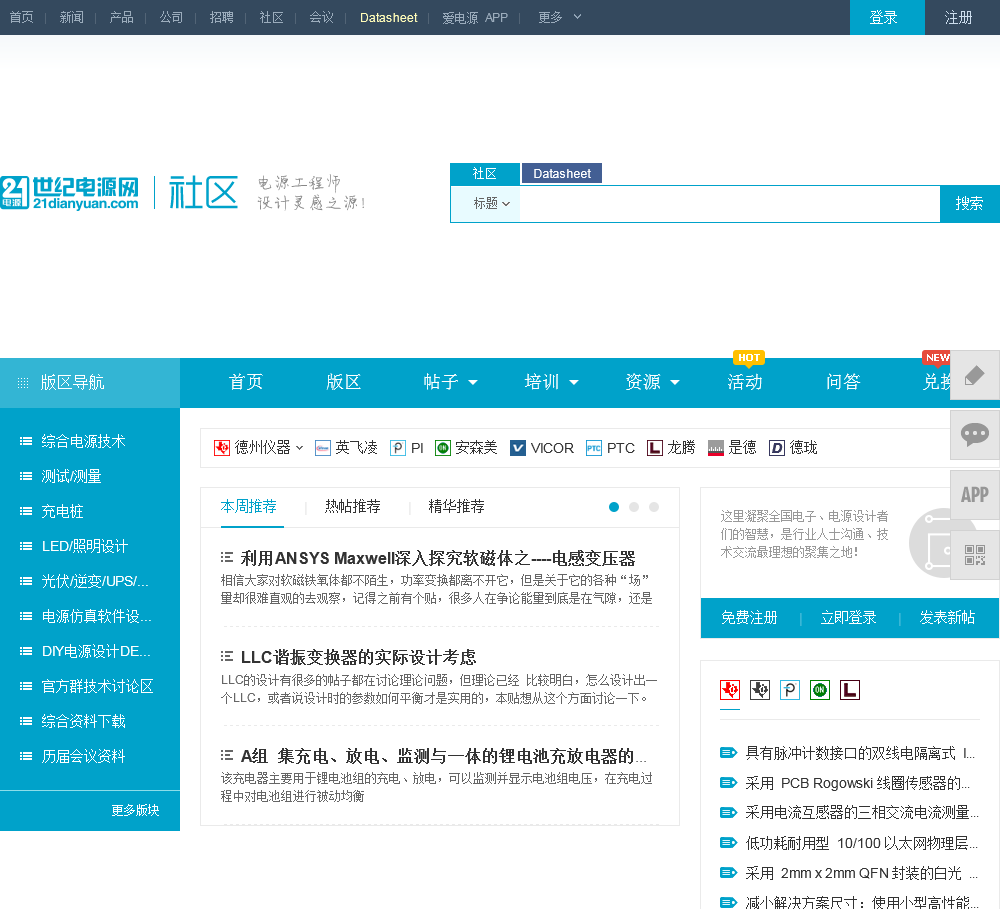Expand the 帖子 navigation dropdown

tap(450, 382)
